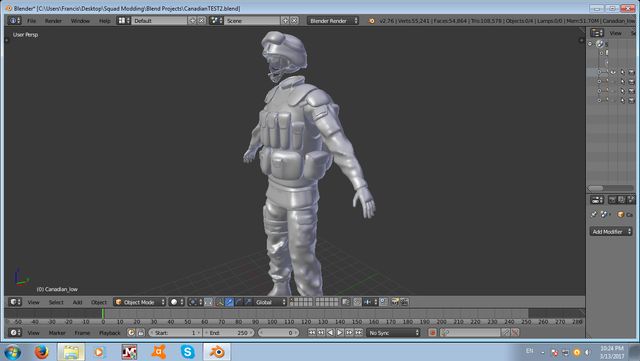Open the Timeline Playback menu

(x=110, y=333)
